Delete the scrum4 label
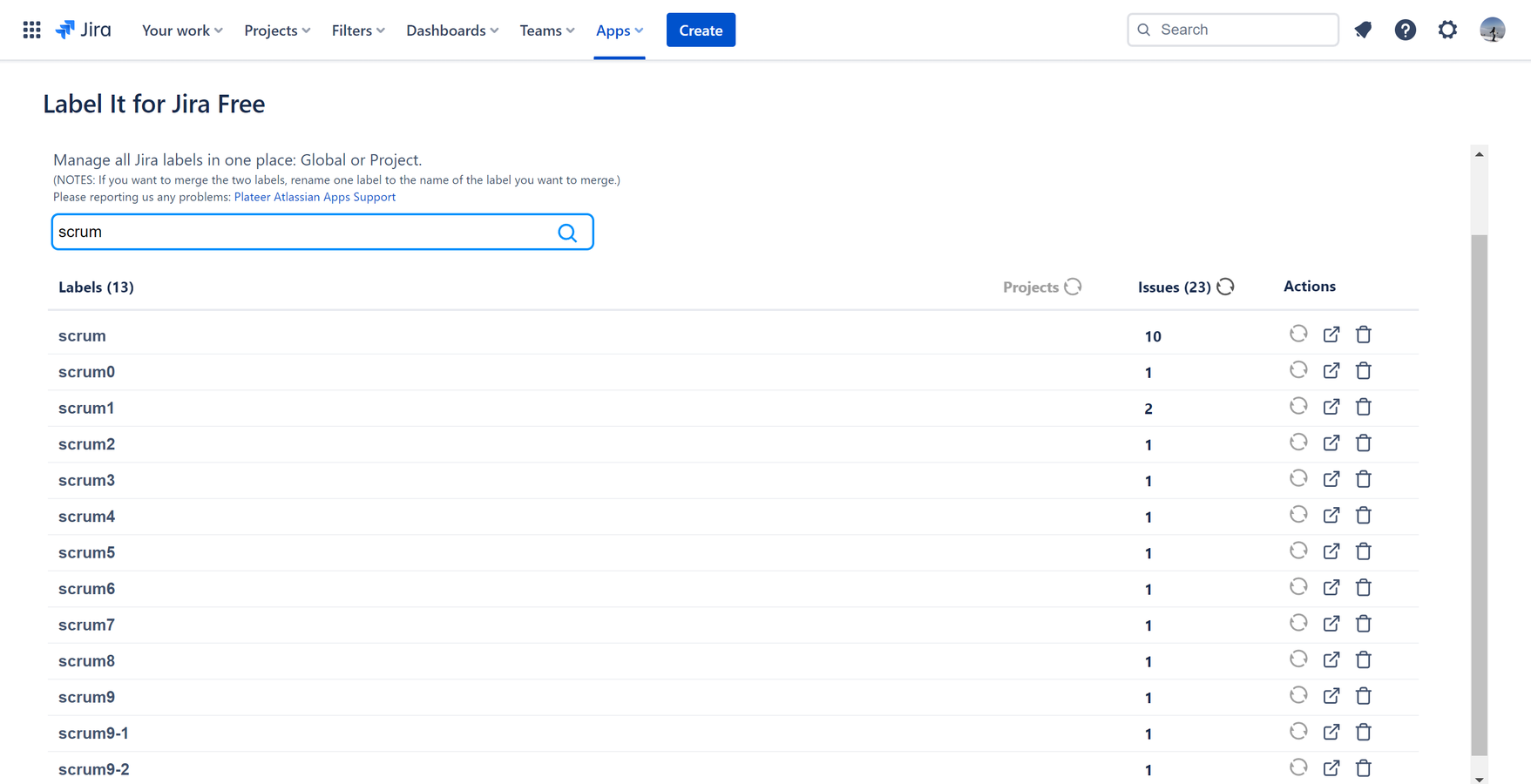This screenshot has height=784, width=1531. click(1364, 516)
